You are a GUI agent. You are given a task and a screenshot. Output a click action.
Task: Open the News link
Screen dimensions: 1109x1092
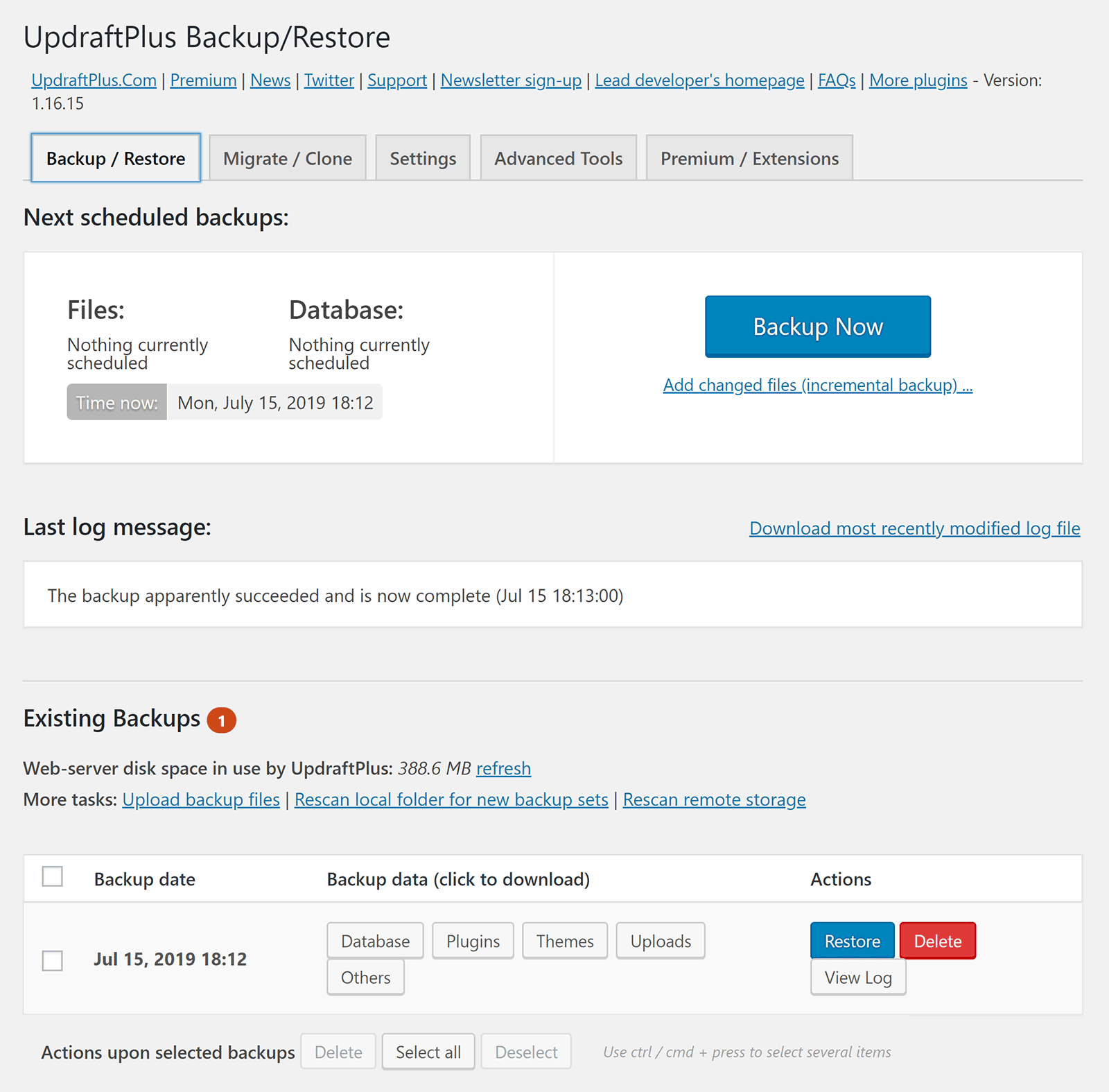[270, 80]
